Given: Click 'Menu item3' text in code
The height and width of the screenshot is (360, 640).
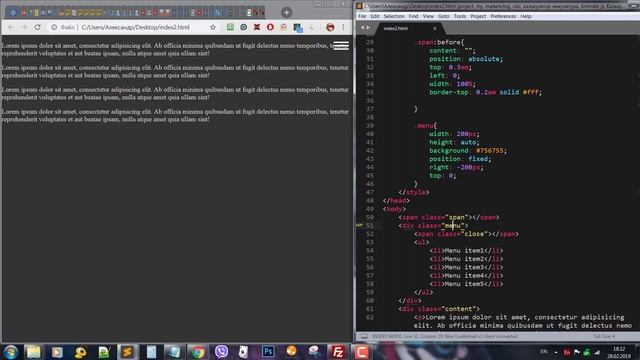Looking at the screenshot, I should [x=464, y=267].
